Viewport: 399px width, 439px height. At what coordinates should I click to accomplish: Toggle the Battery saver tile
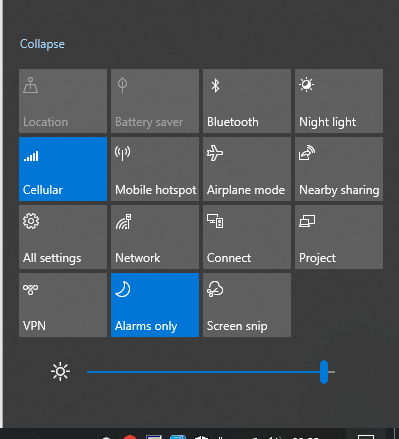coord(155,101)
